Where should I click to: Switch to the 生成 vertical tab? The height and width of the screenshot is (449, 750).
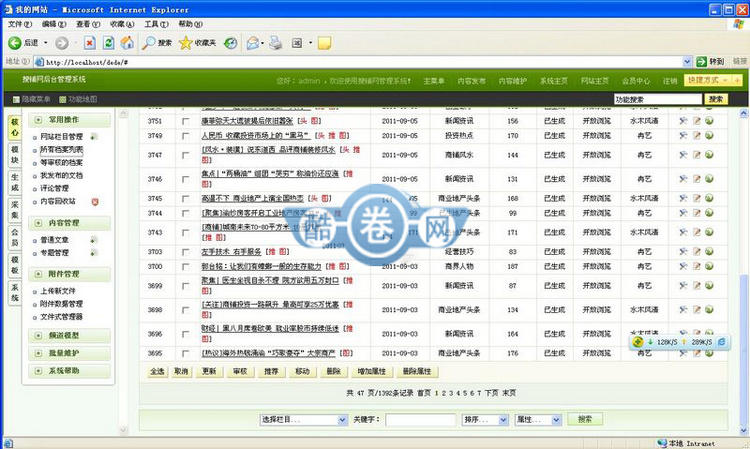15,182
